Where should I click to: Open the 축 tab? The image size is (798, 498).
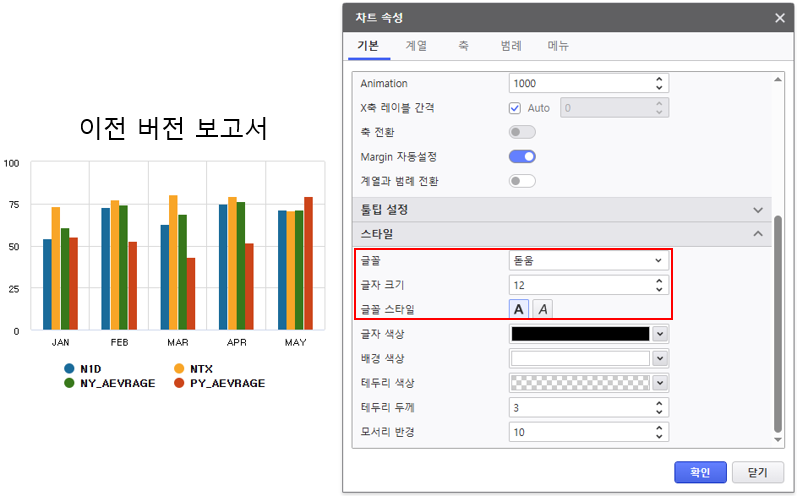[x=463, y=46]
